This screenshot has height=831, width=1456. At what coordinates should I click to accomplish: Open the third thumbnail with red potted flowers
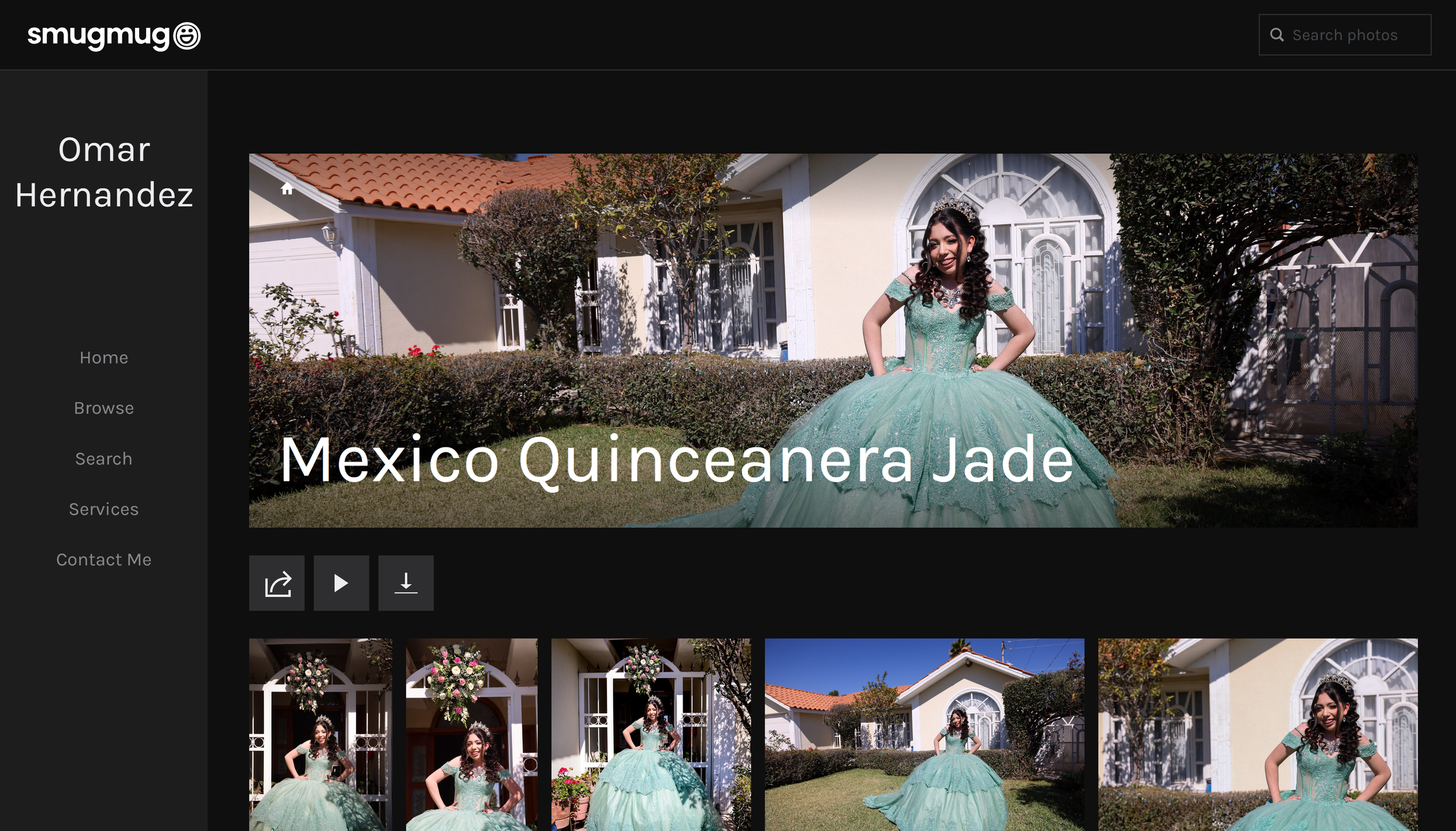651,734
